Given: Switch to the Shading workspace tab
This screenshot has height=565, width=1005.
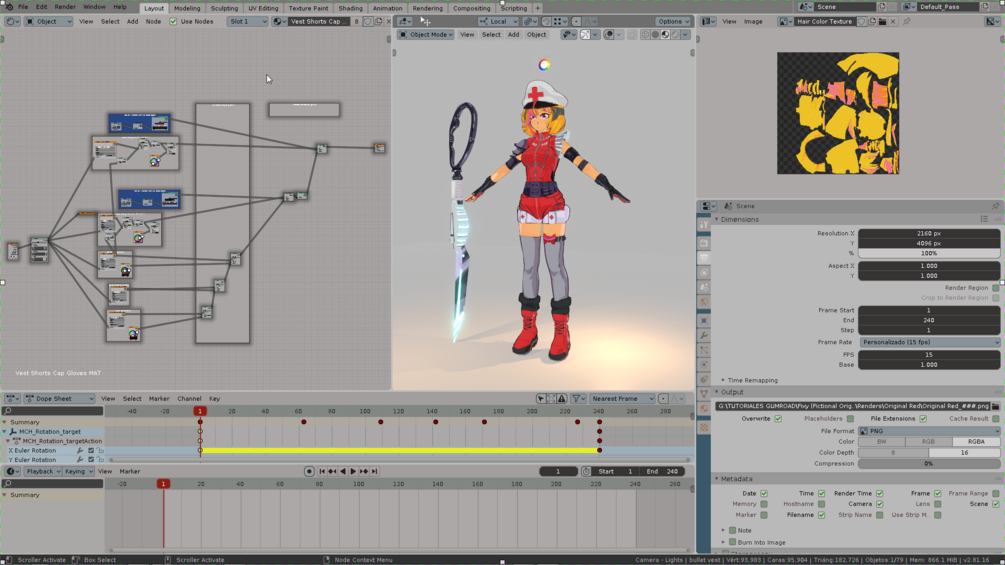Looking at the screenshot, I should 350,8.
